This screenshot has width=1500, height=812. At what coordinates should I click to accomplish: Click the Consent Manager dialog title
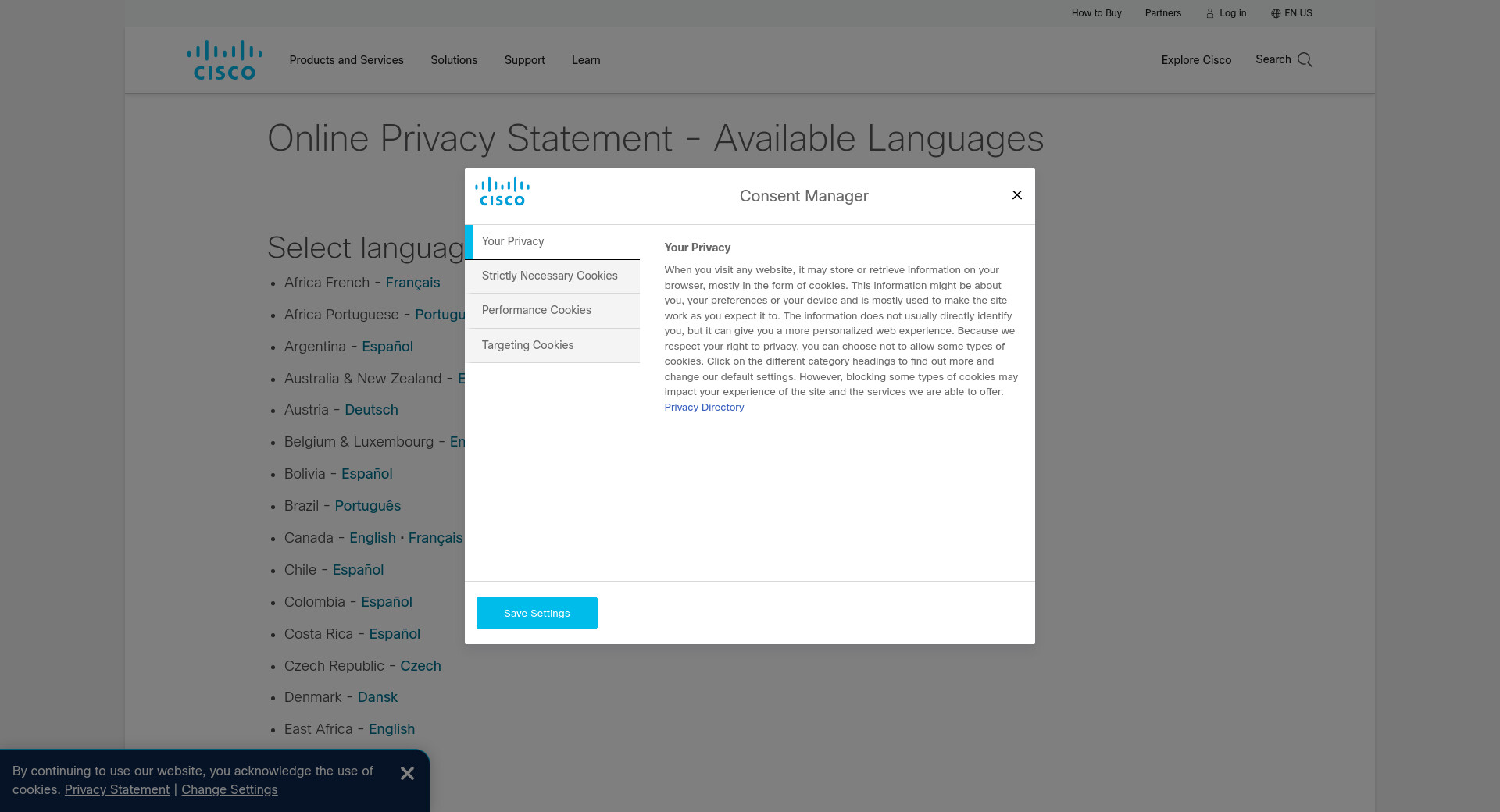804,196
